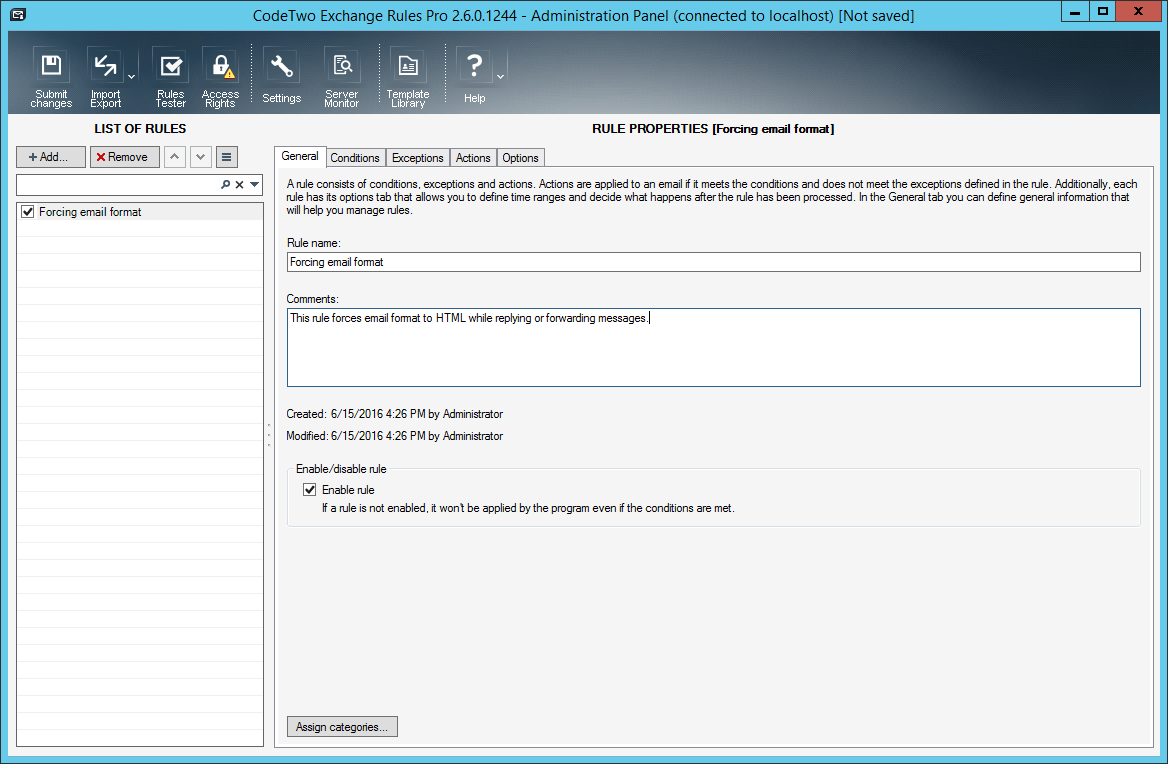Expand the Help dropdown arrow

coord(501,77)
